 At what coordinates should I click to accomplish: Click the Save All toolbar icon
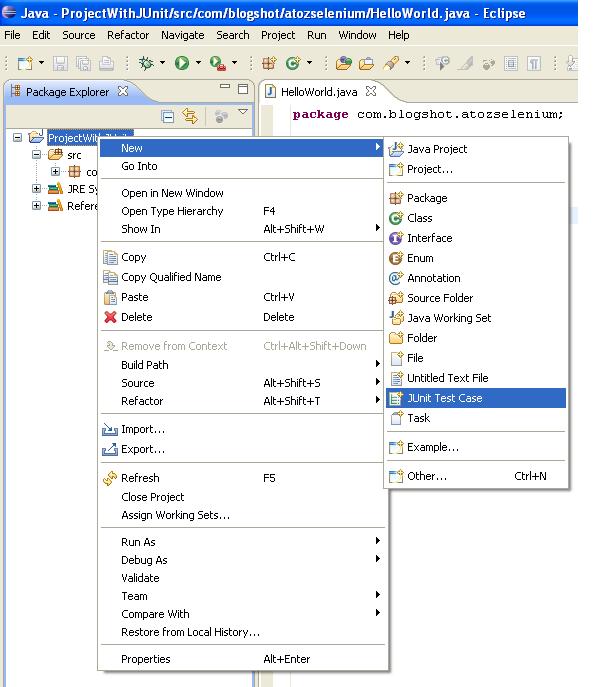click(83, 64)
